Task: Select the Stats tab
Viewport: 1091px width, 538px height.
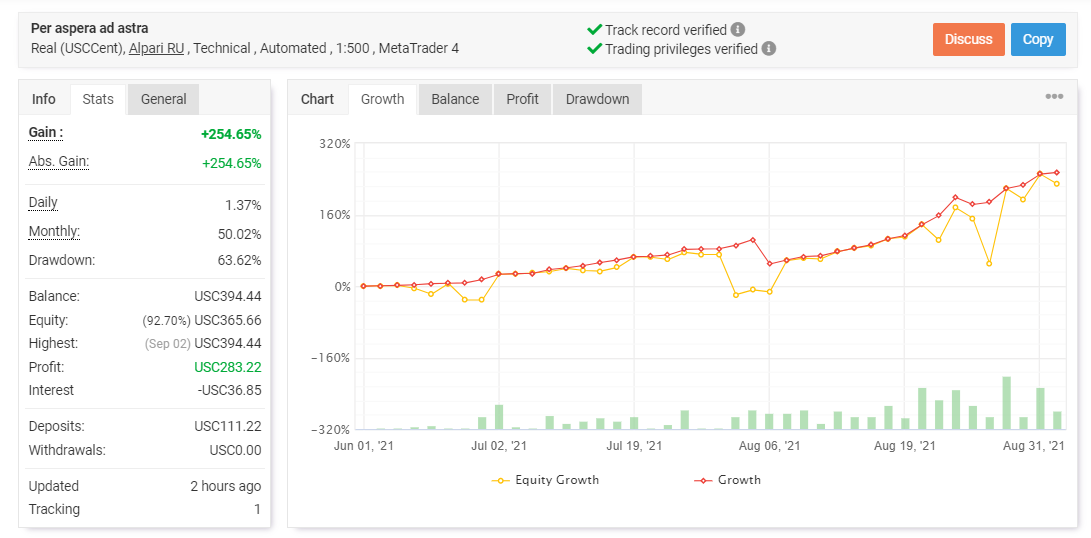Action: pos(98,99)
